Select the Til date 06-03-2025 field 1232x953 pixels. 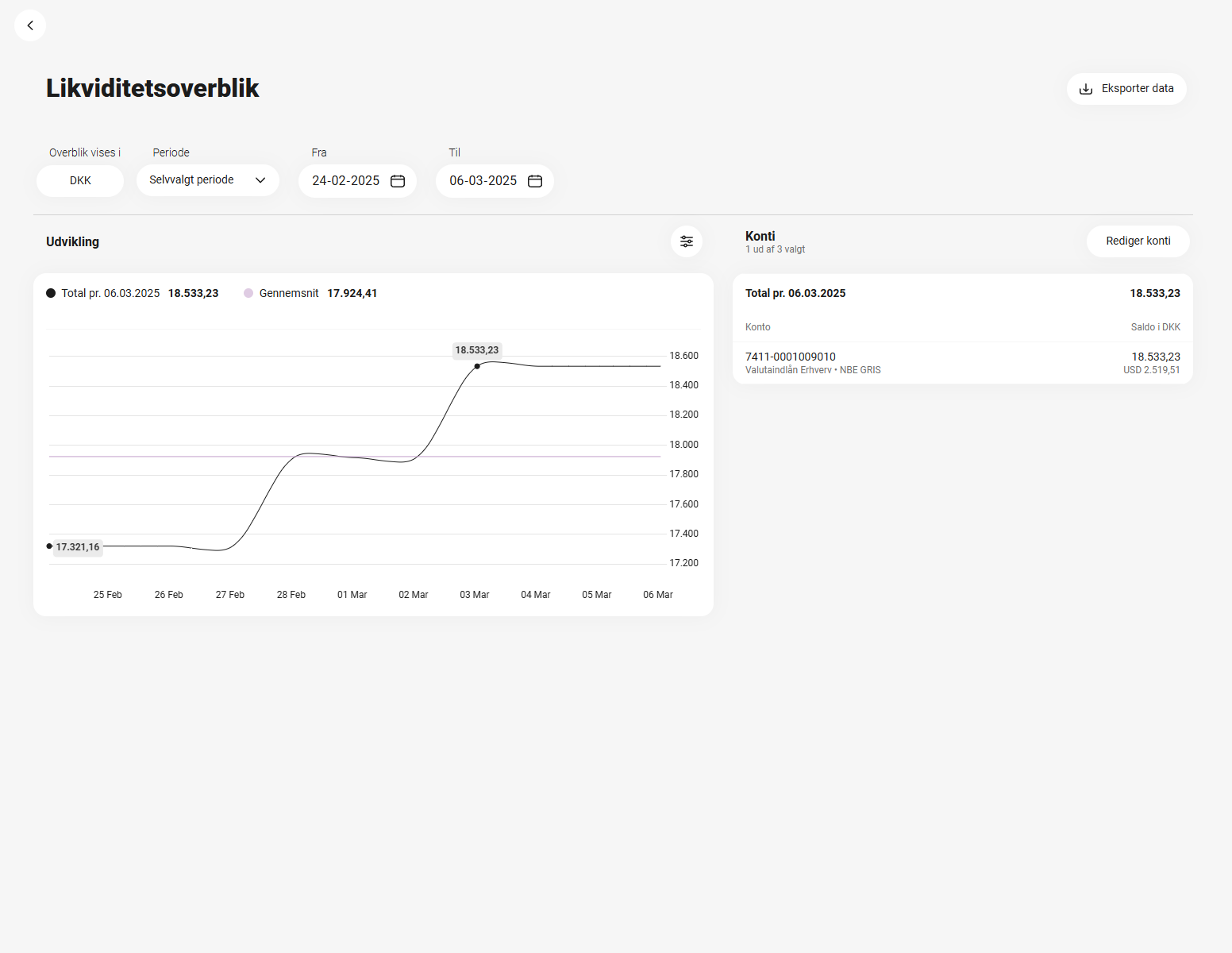(495, 181)
